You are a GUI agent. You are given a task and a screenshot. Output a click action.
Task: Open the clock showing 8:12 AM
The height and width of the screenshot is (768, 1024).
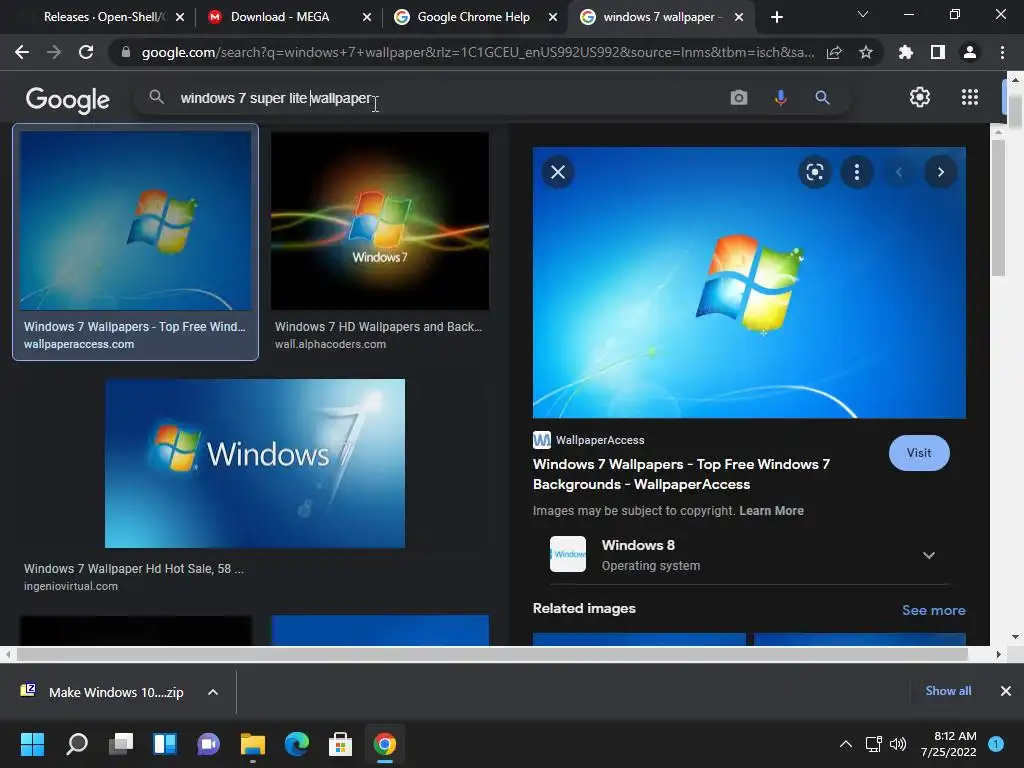(x=948, y=744)
